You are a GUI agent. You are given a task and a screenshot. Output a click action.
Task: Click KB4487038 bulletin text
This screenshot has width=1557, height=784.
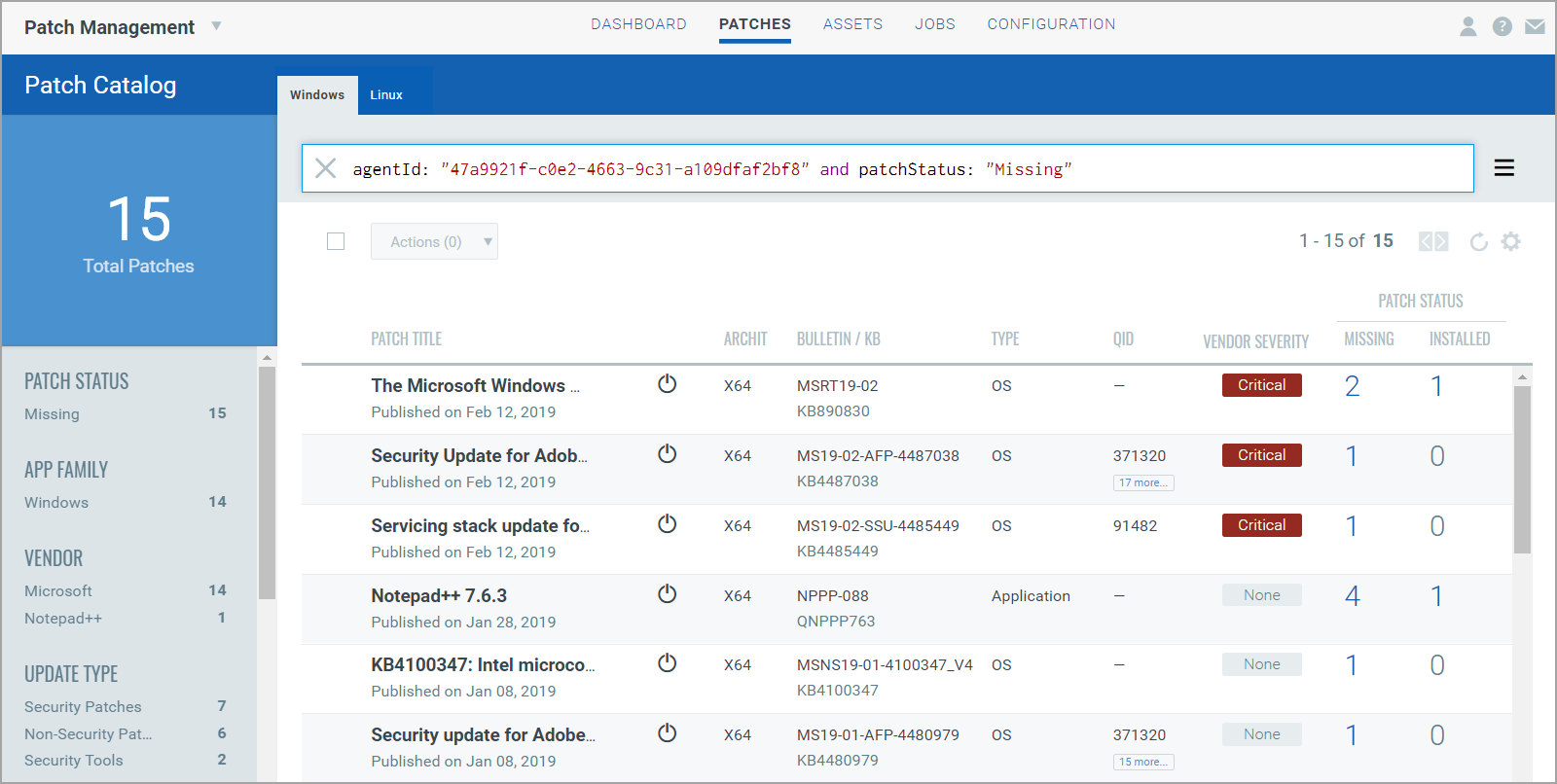838,481
